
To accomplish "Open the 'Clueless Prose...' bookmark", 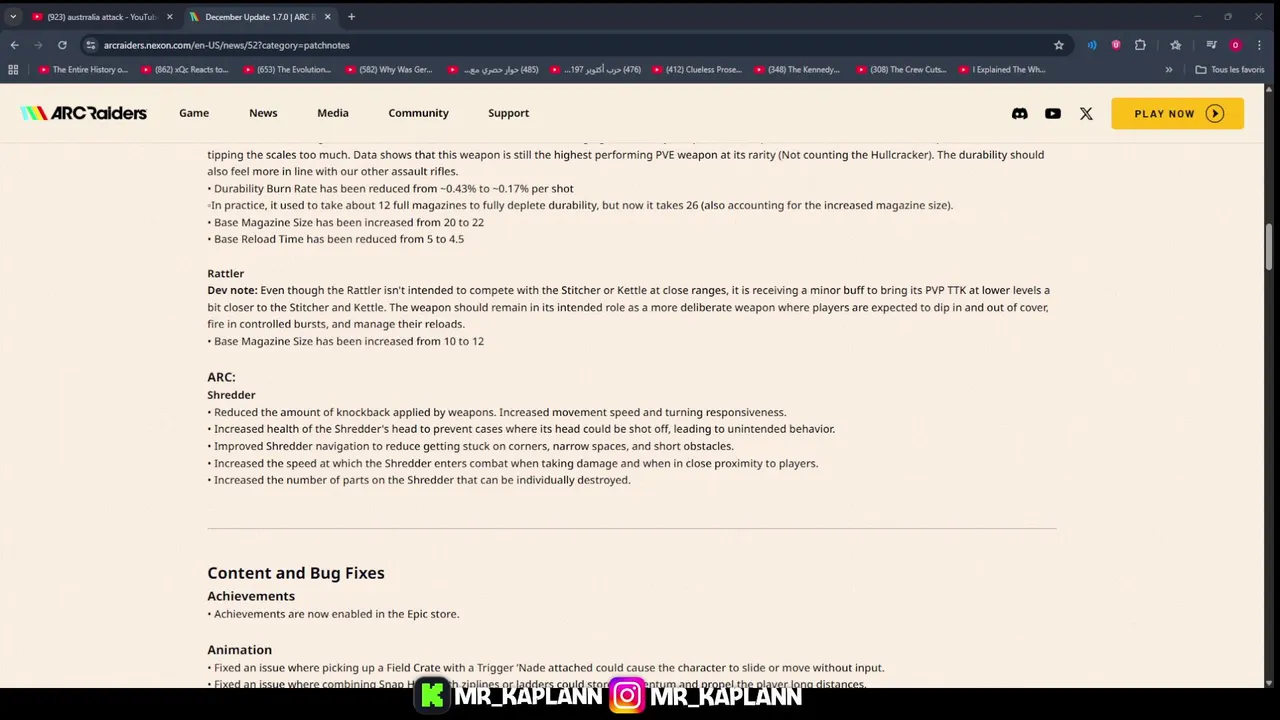I will pyautogui.click(x=696, y=70).
